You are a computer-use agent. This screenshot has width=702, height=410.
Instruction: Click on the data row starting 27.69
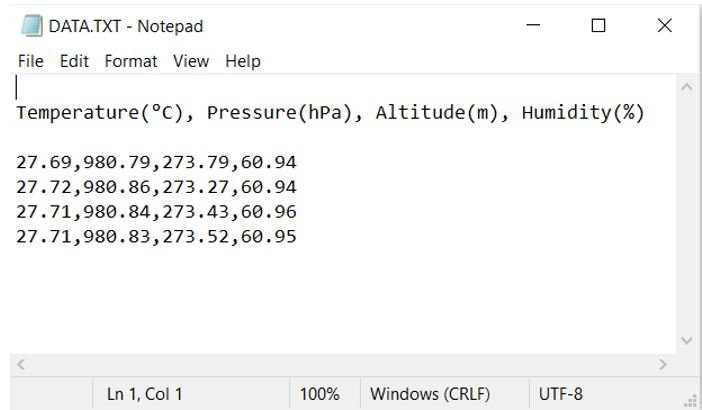pyautogui.click(x=156, y=162)
